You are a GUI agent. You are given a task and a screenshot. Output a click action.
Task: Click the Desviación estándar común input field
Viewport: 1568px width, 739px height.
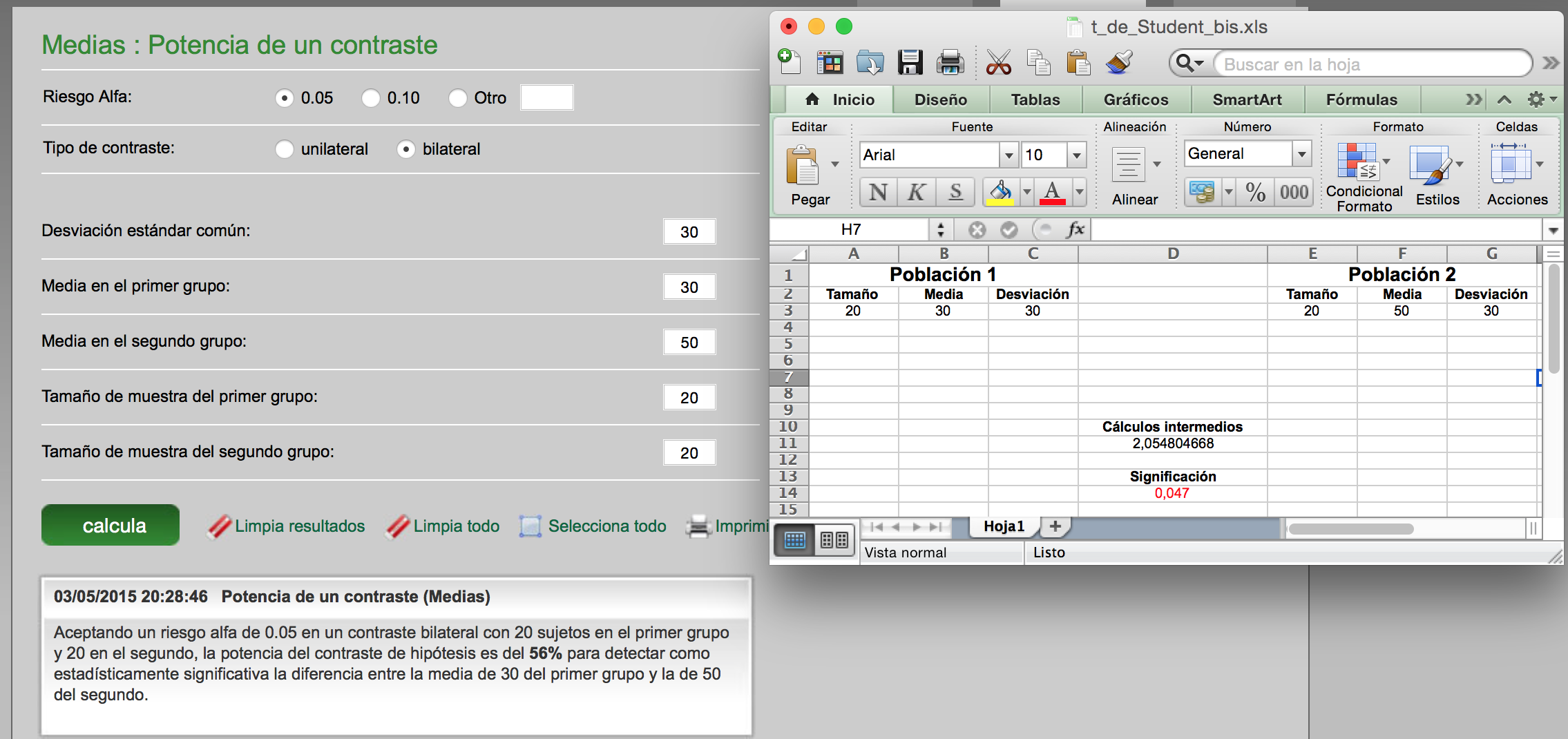click(x=689, y=232)
